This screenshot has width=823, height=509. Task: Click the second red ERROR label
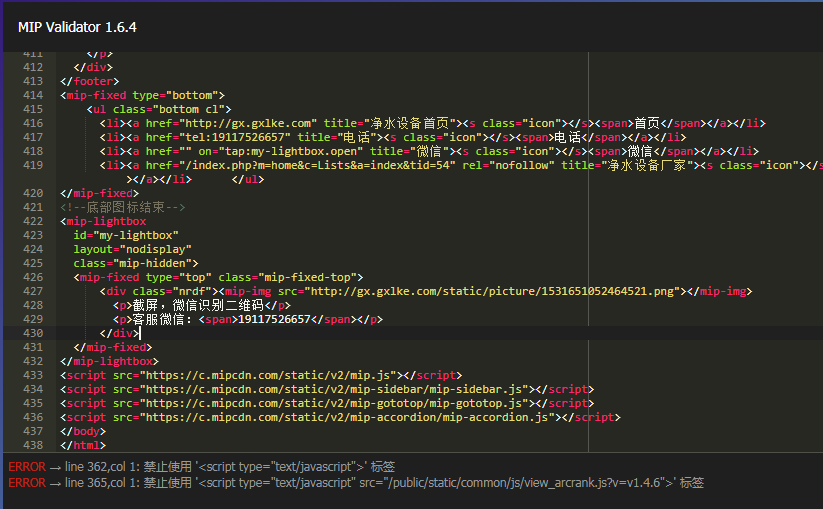pos(27,483)
